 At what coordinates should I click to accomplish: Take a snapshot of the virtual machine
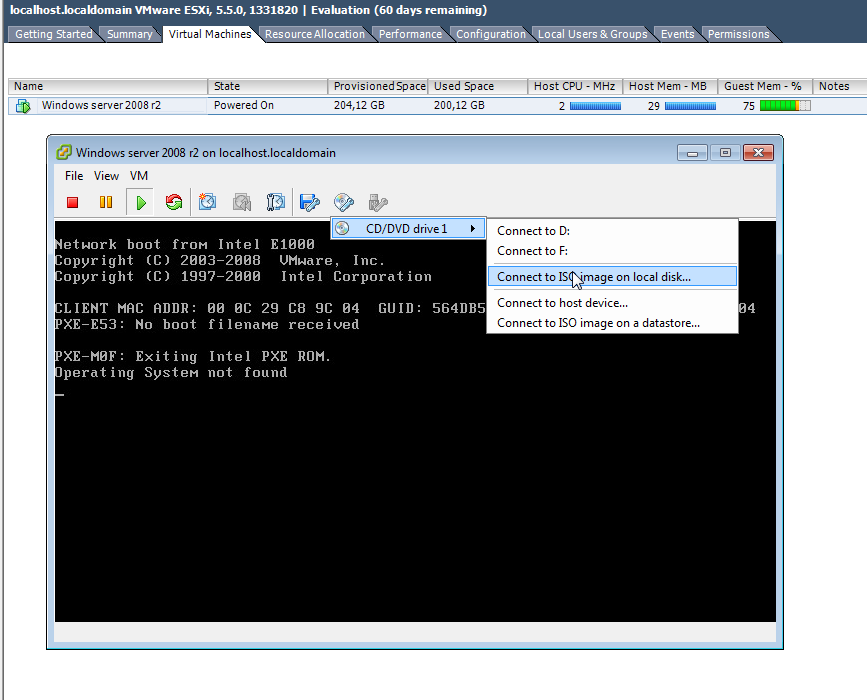point(207,202)
